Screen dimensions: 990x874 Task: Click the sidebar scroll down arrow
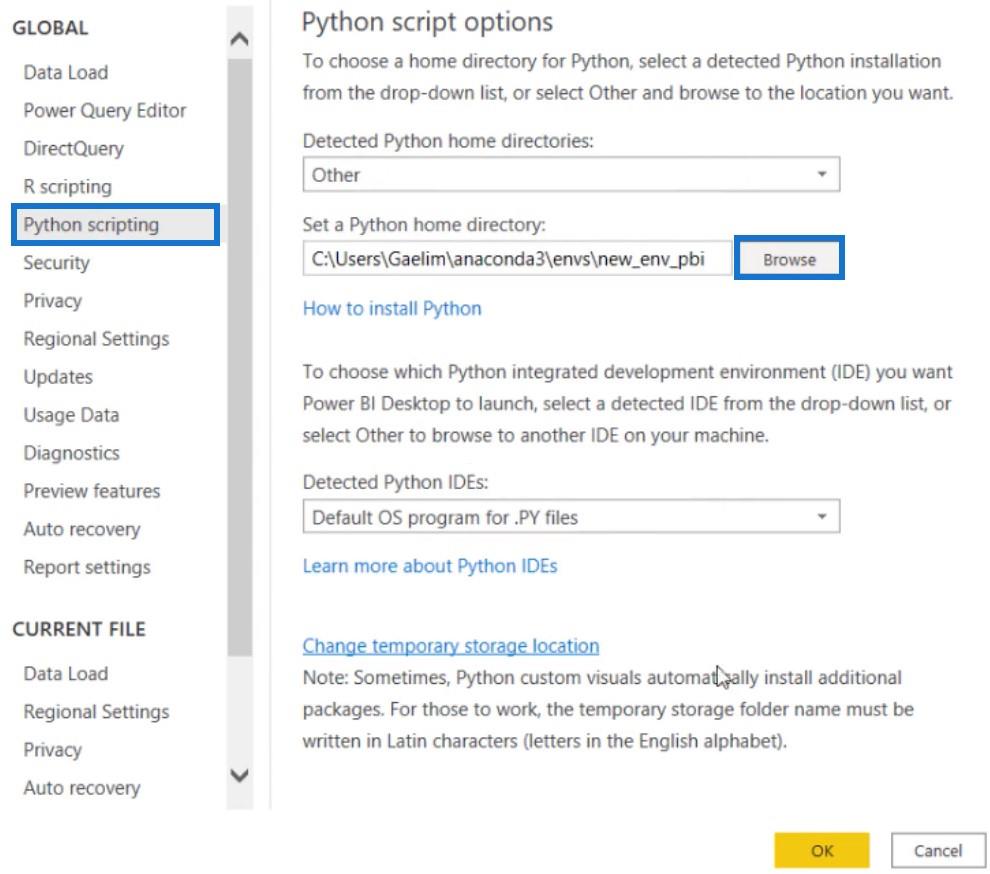tap(239, 775)
